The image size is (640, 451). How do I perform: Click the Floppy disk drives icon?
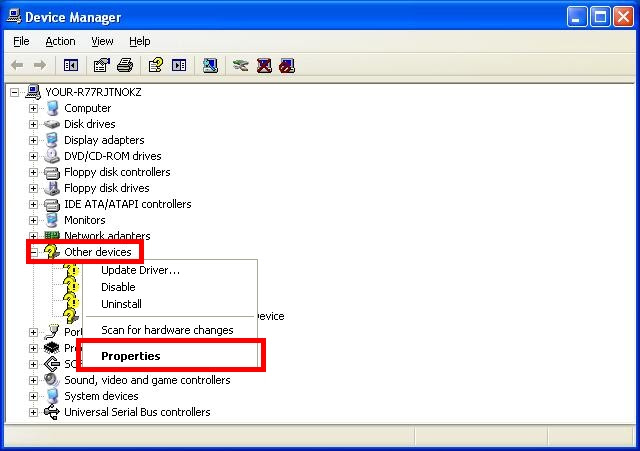tap(52, 188)
